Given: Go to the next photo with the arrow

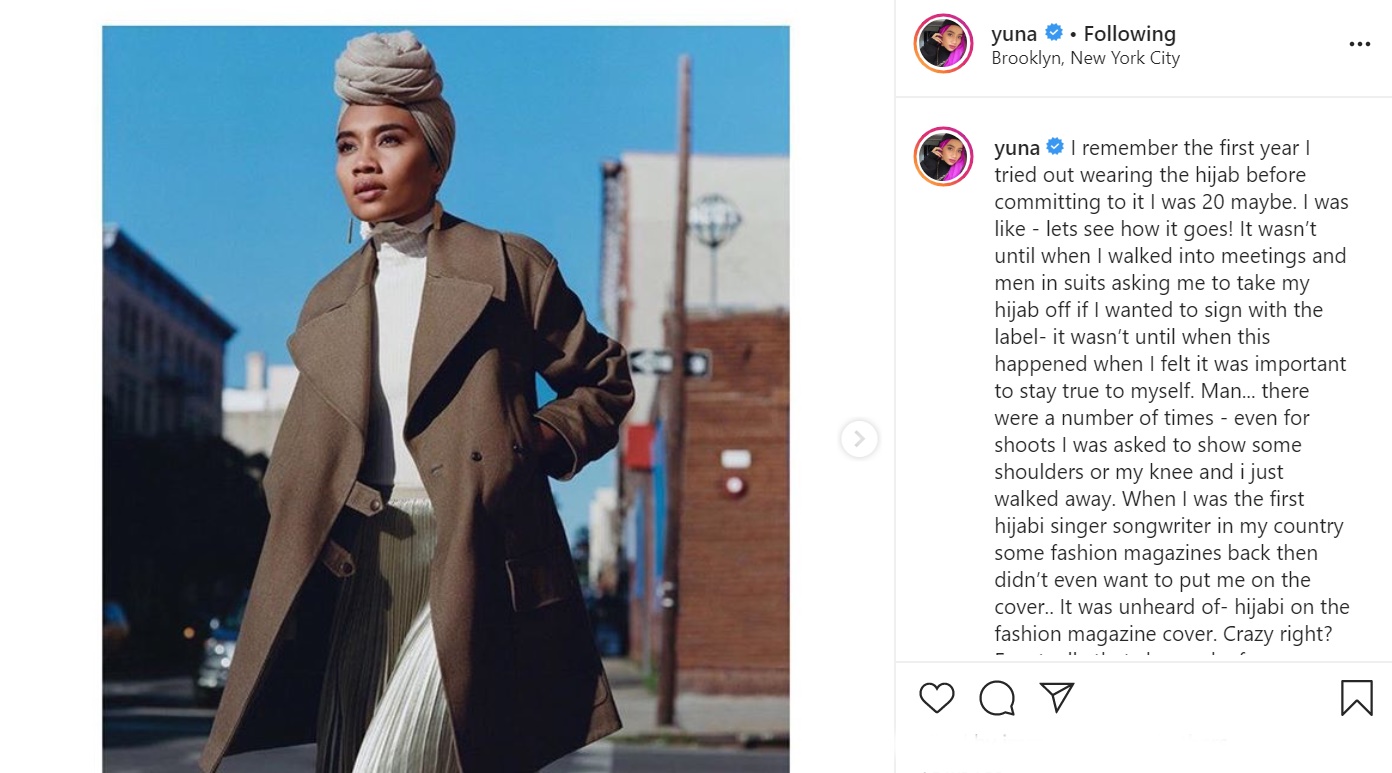Looking at the screenshot, I should (859, 439).
